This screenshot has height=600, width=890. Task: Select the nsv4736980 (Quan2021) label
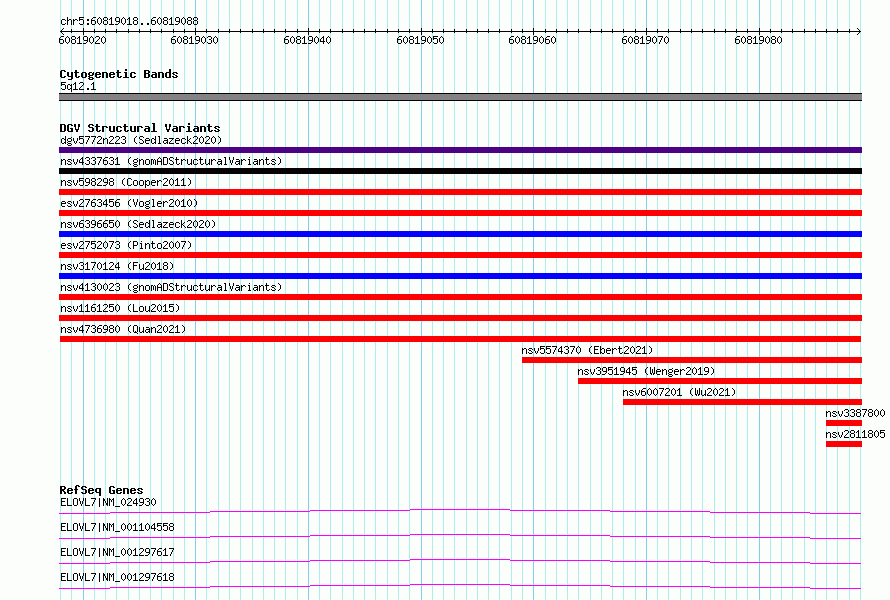pos(123,329)
